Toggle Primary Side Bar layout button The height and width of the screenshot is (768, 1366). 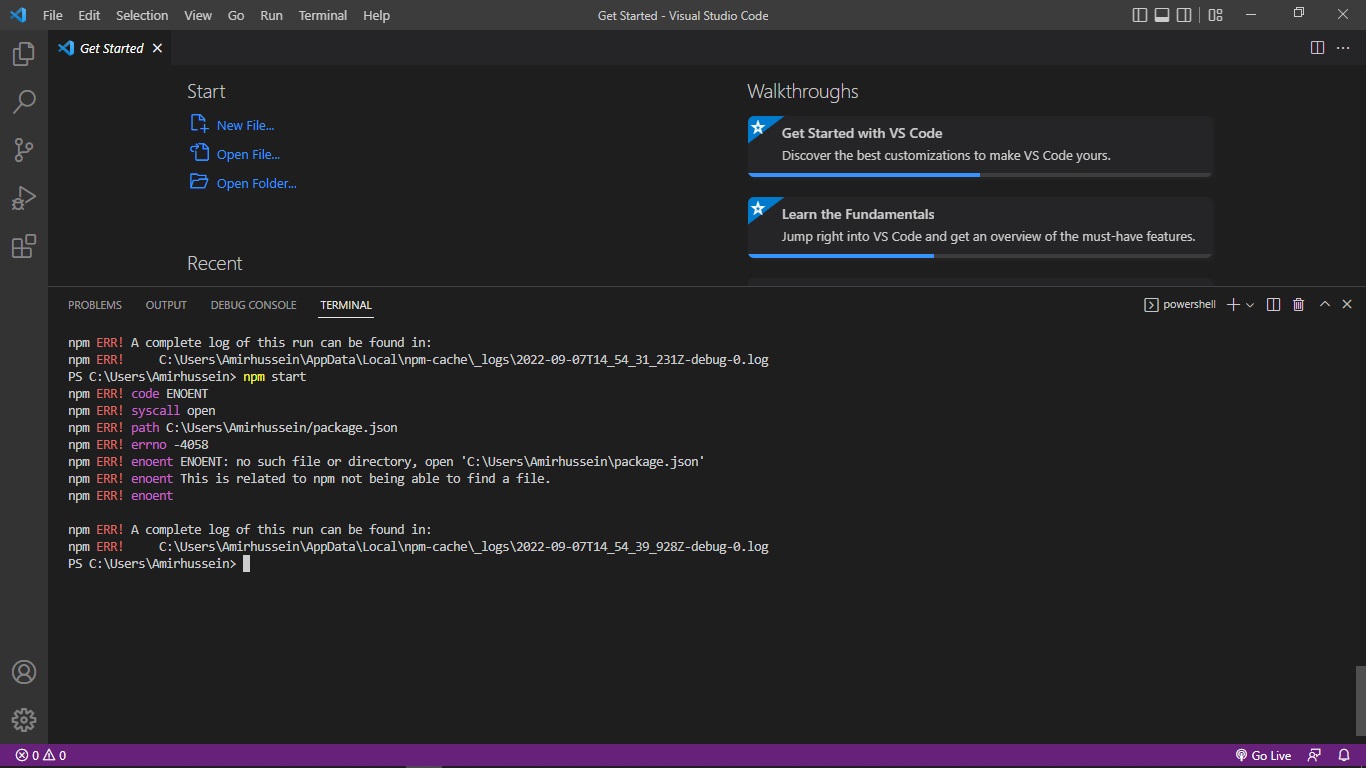(1140, 15)
